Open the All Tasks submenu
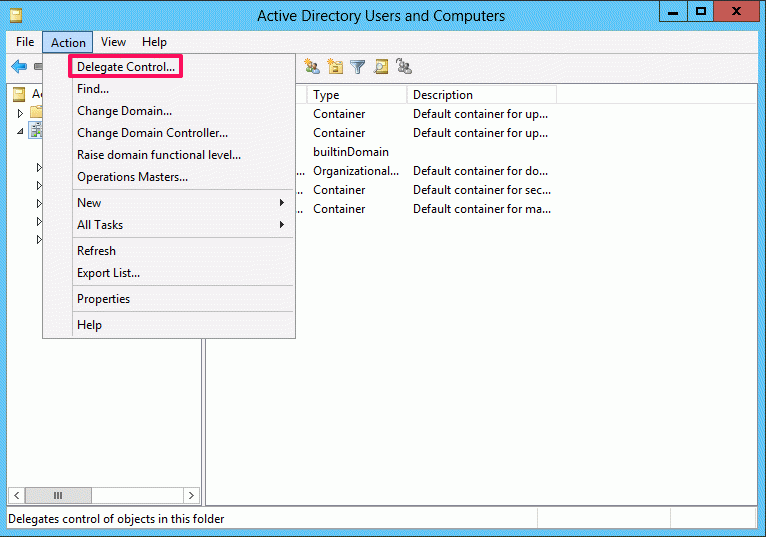766x537 pixels. click(183, 225)
